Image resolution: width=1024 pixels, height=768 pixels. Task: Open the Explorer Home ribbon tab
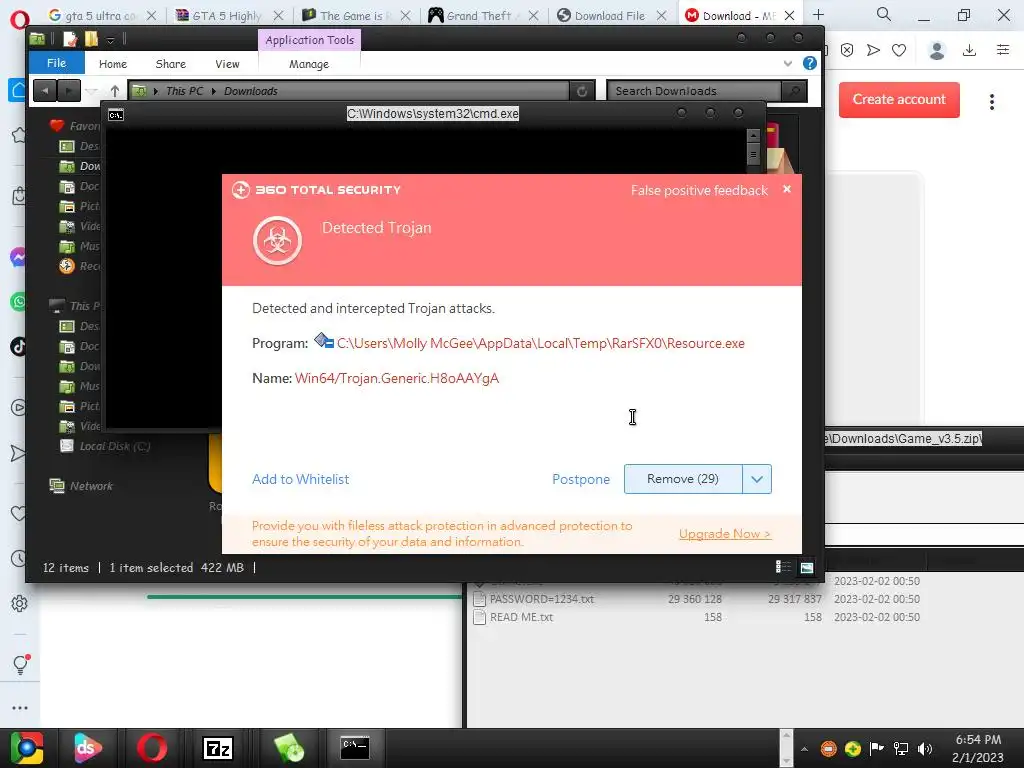pyautogui.click(x=113, y=64)
